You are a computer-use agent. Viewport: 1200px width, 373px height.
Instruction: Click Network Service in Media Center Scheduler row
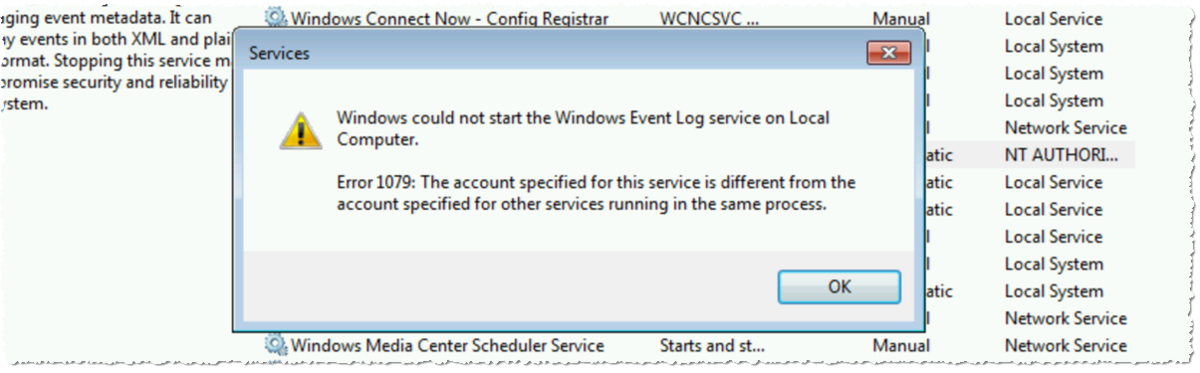tap(1065, 345)
